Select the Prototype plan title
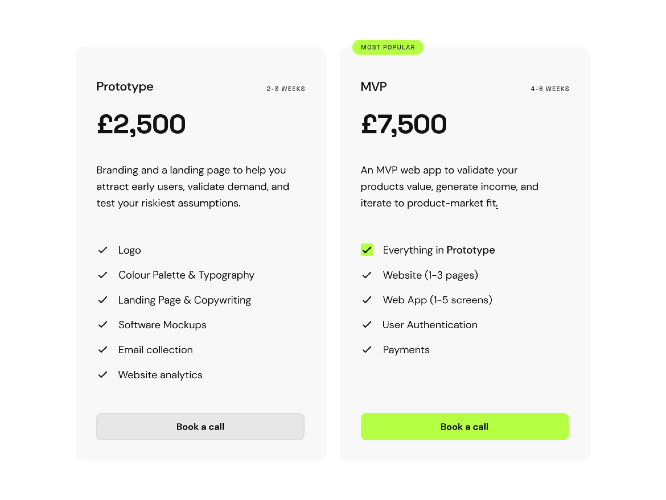 125,87
